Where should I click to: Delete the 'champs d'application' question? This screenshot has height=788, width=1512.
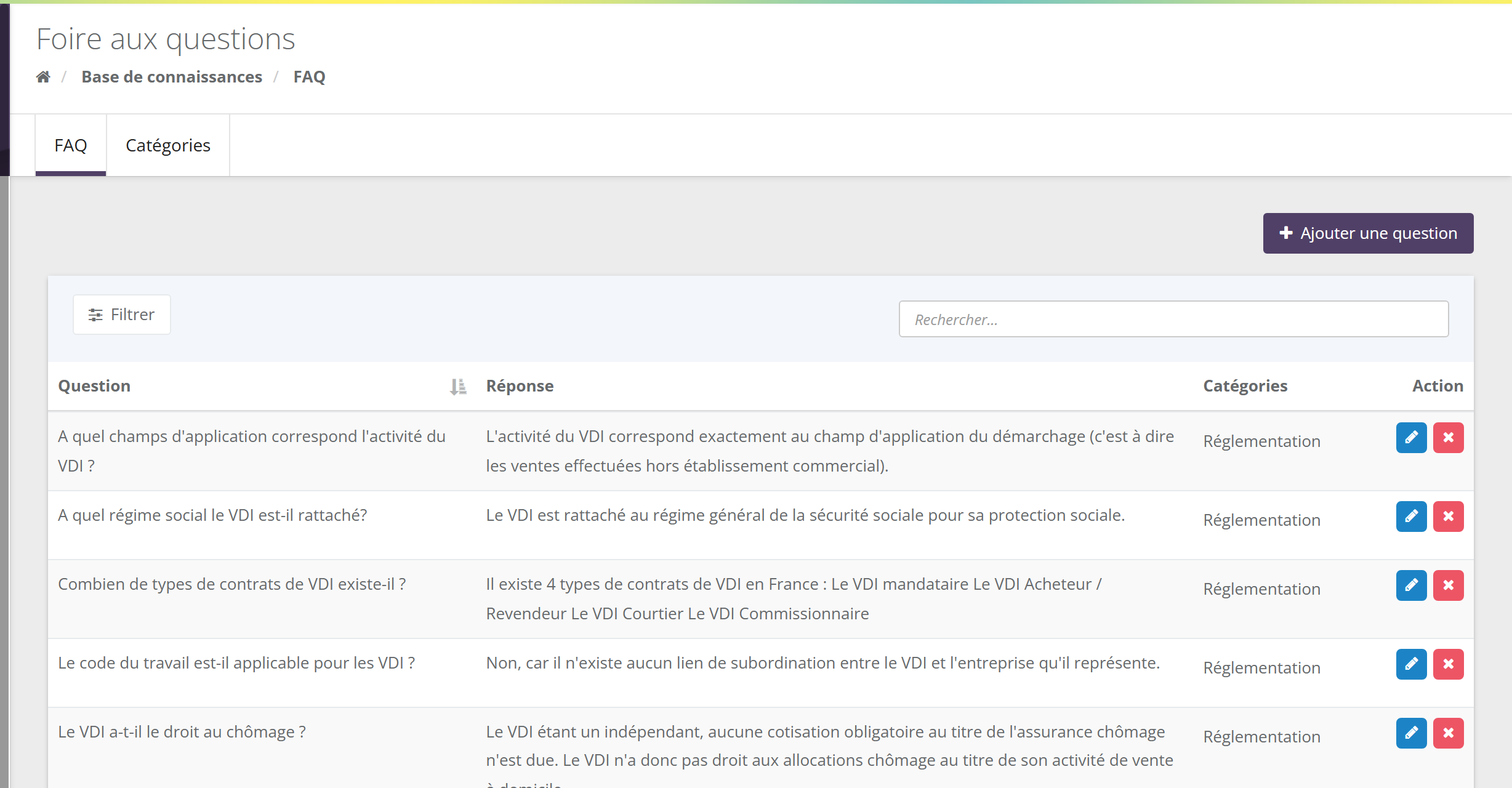[1448, 438]
